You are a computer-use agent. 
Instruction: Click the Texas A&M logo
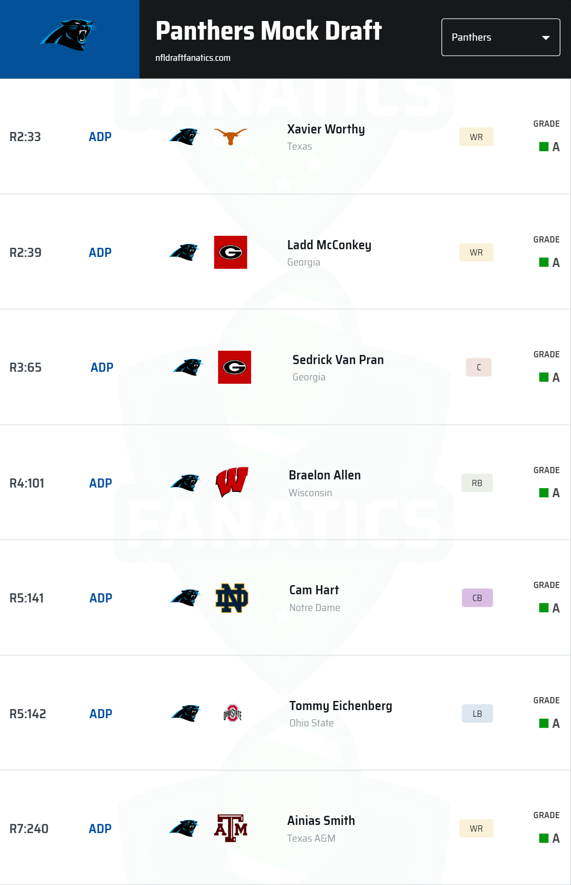[x=231, y=828]
